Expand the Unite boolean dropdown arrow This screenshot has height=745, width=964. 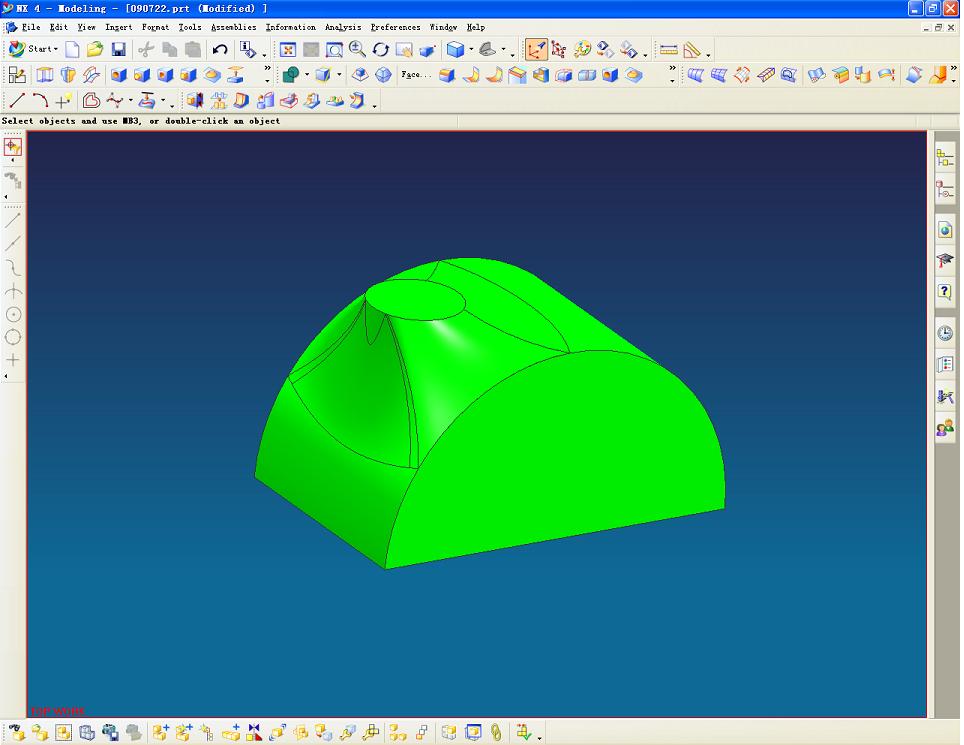pos(307,75)
